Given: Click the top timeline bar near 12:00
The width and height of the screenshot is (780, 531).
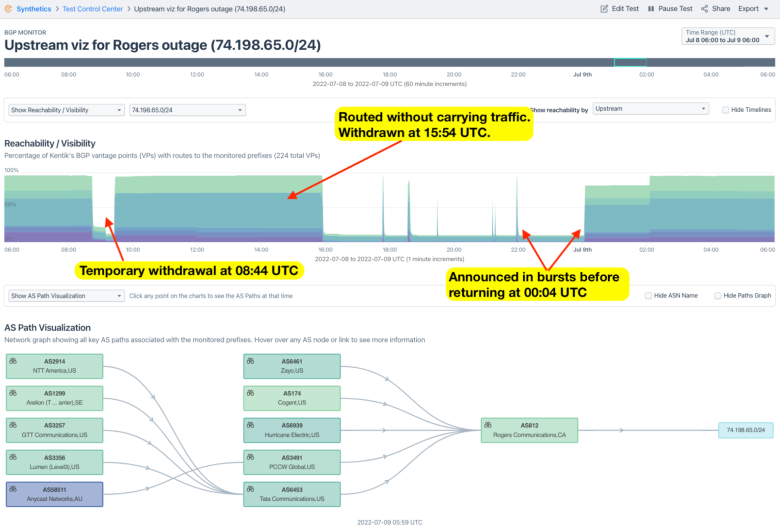Looking at the screenshot, I should click(197, 62).
